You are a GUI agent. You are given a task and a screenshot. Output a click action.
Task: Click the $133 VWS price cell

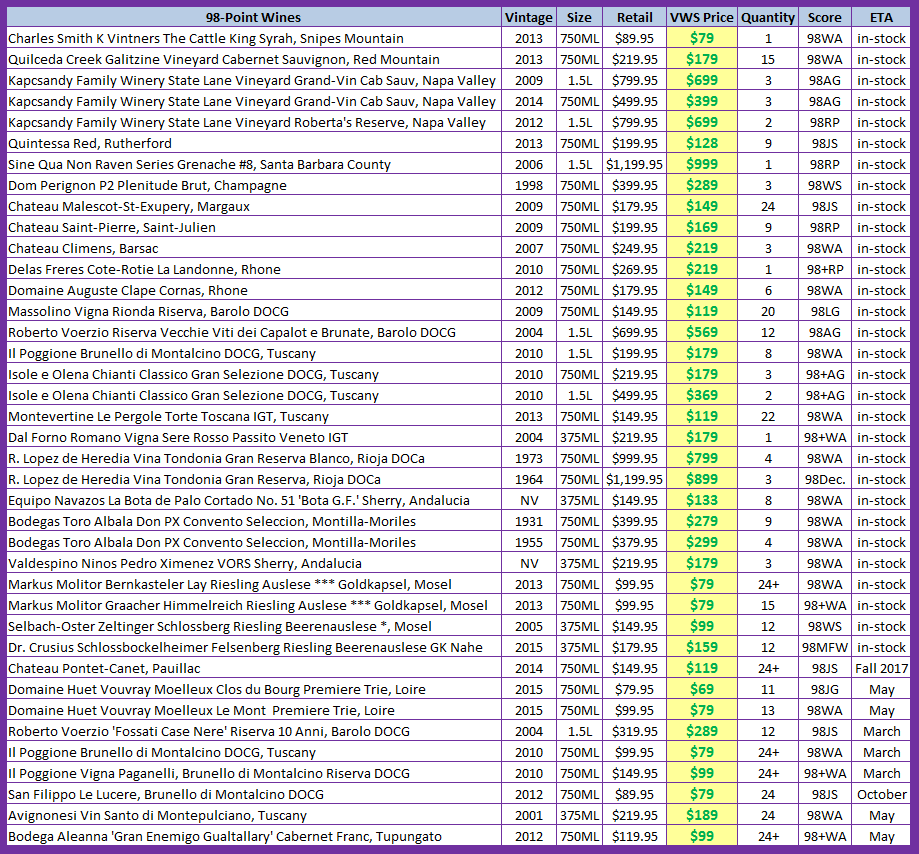[702, 501]
